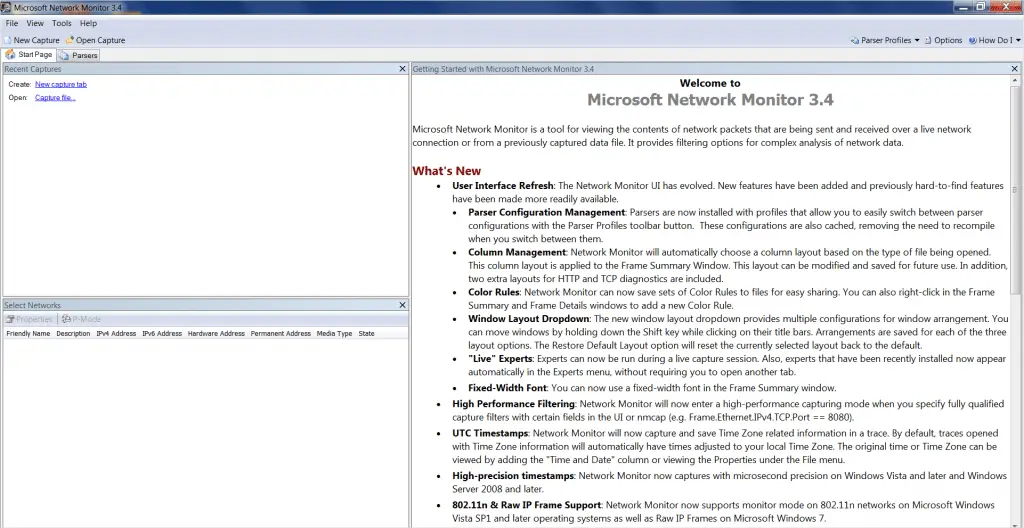Click the Permanent Address column header
The width and height of the screenshot is (1024, 528).
coord(281,334)
